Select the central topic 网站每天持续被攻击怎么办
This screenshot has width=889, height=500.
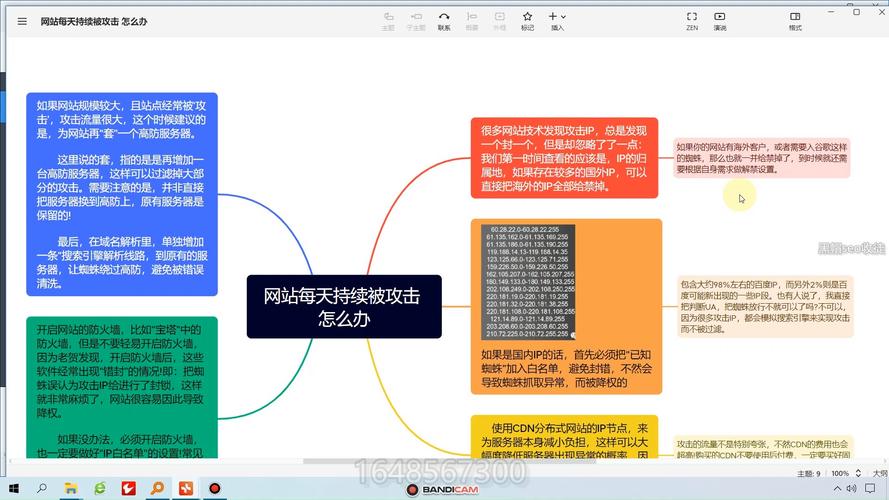(344, 307)
